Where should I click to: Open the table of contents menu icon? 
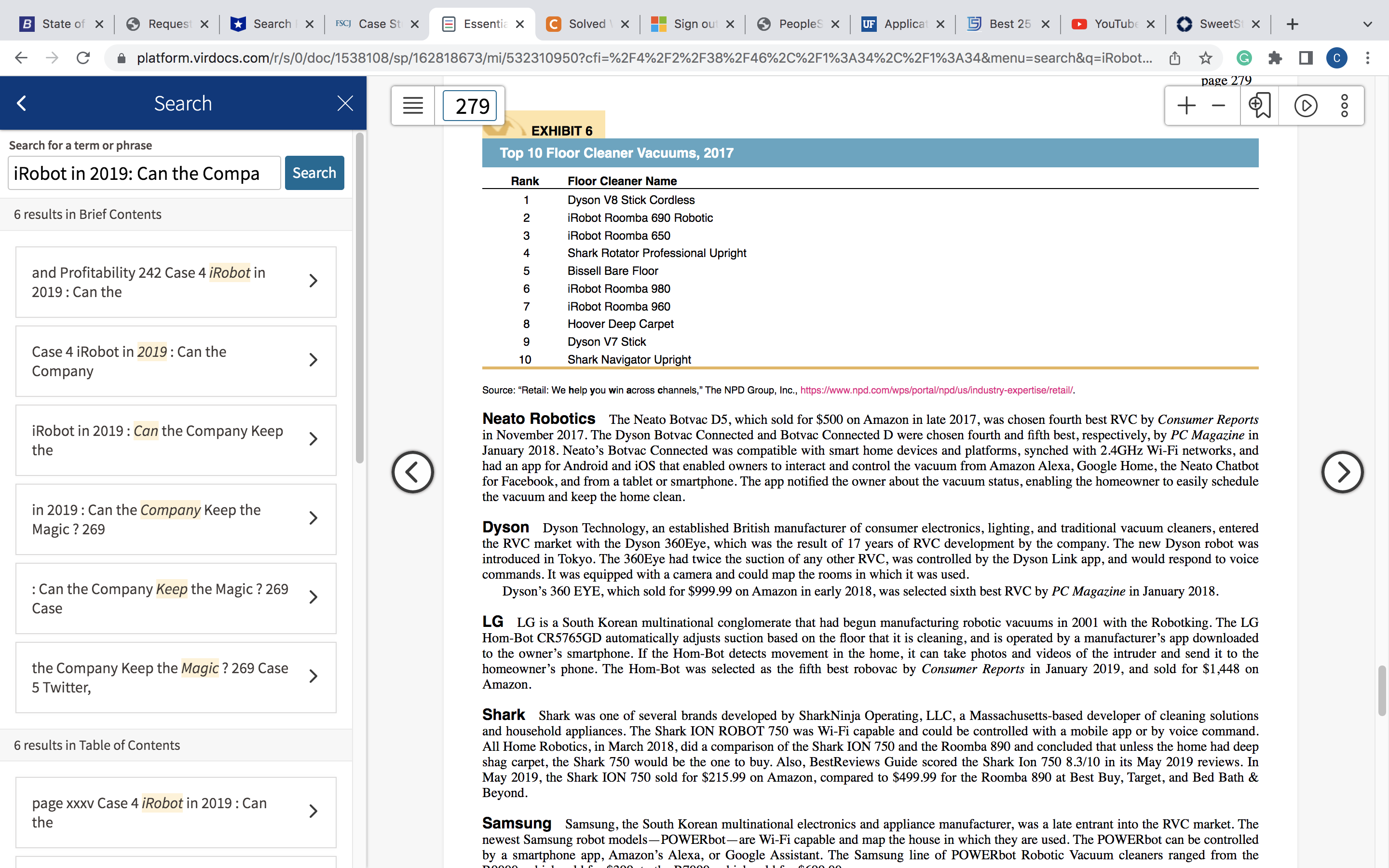click(413, 106)
